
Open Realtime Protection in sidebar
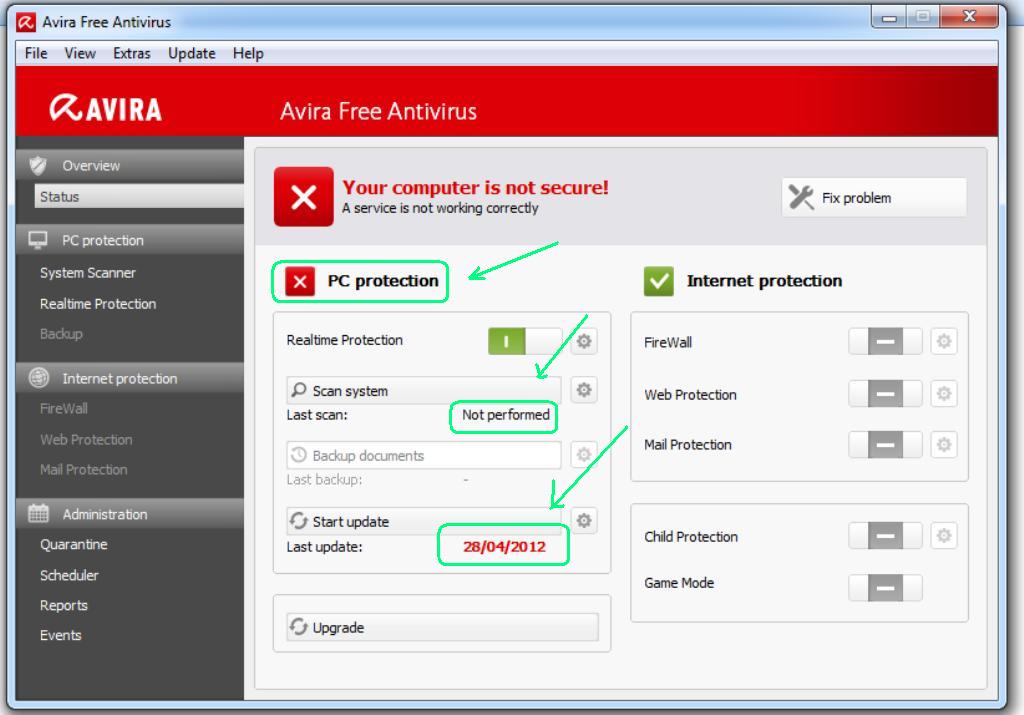[x=98, y=304]
